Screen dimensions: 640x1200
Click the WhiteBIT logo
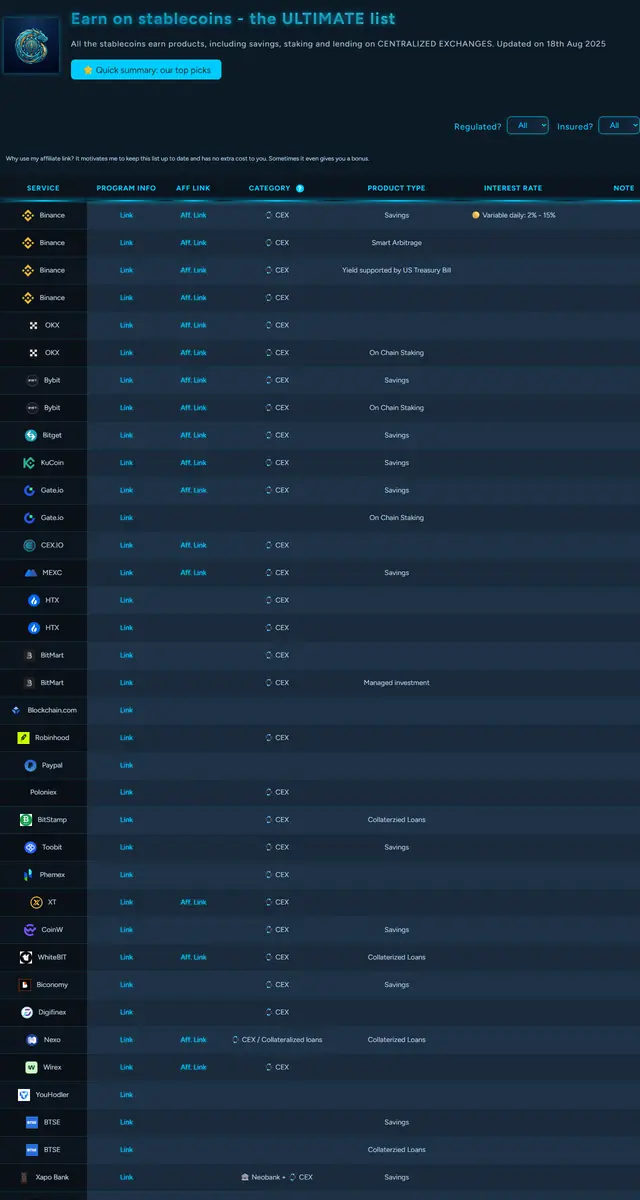[x=26, y=957]
